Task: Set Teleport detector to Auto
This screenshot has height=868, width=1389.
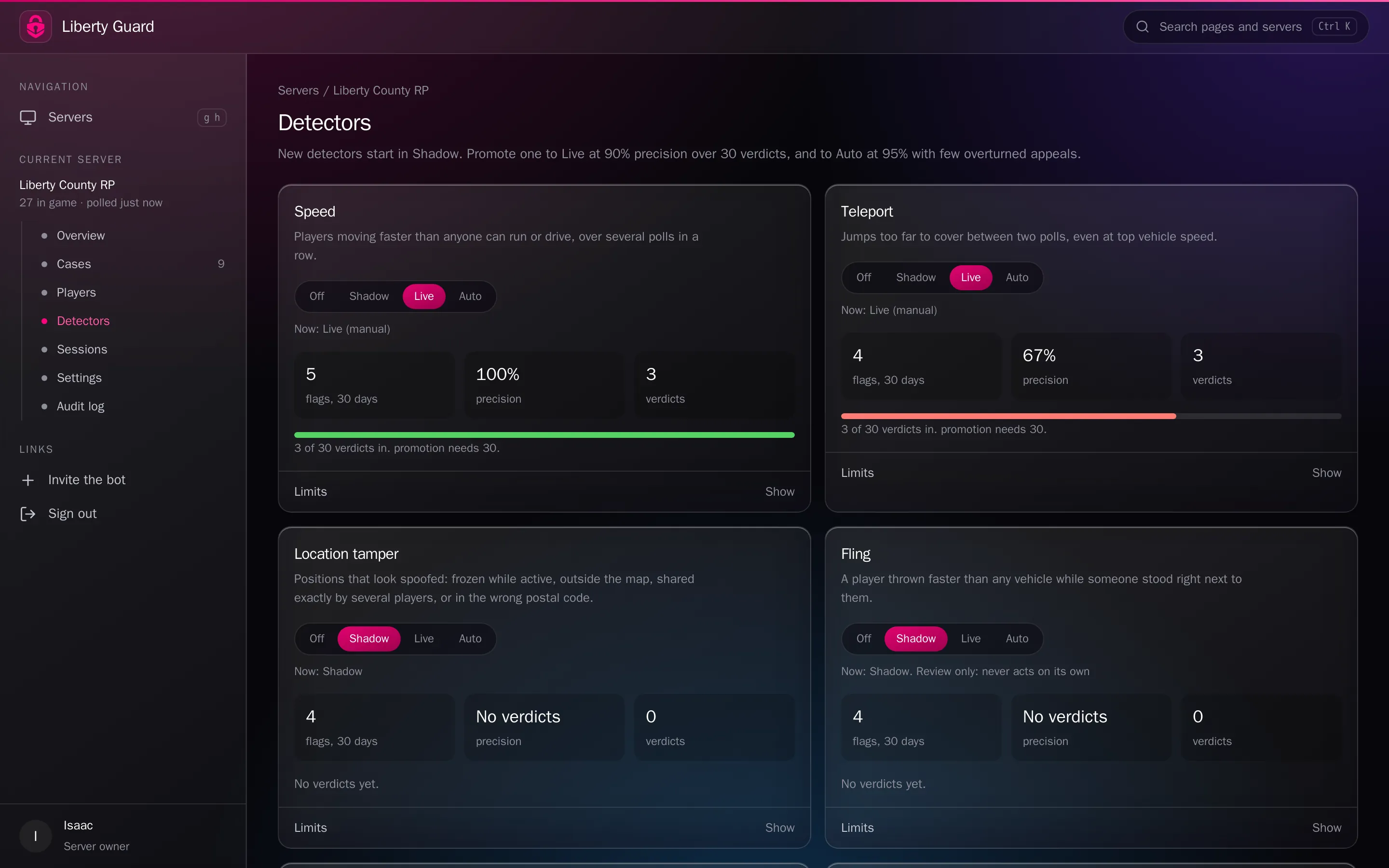Action: click(1017, 277)
